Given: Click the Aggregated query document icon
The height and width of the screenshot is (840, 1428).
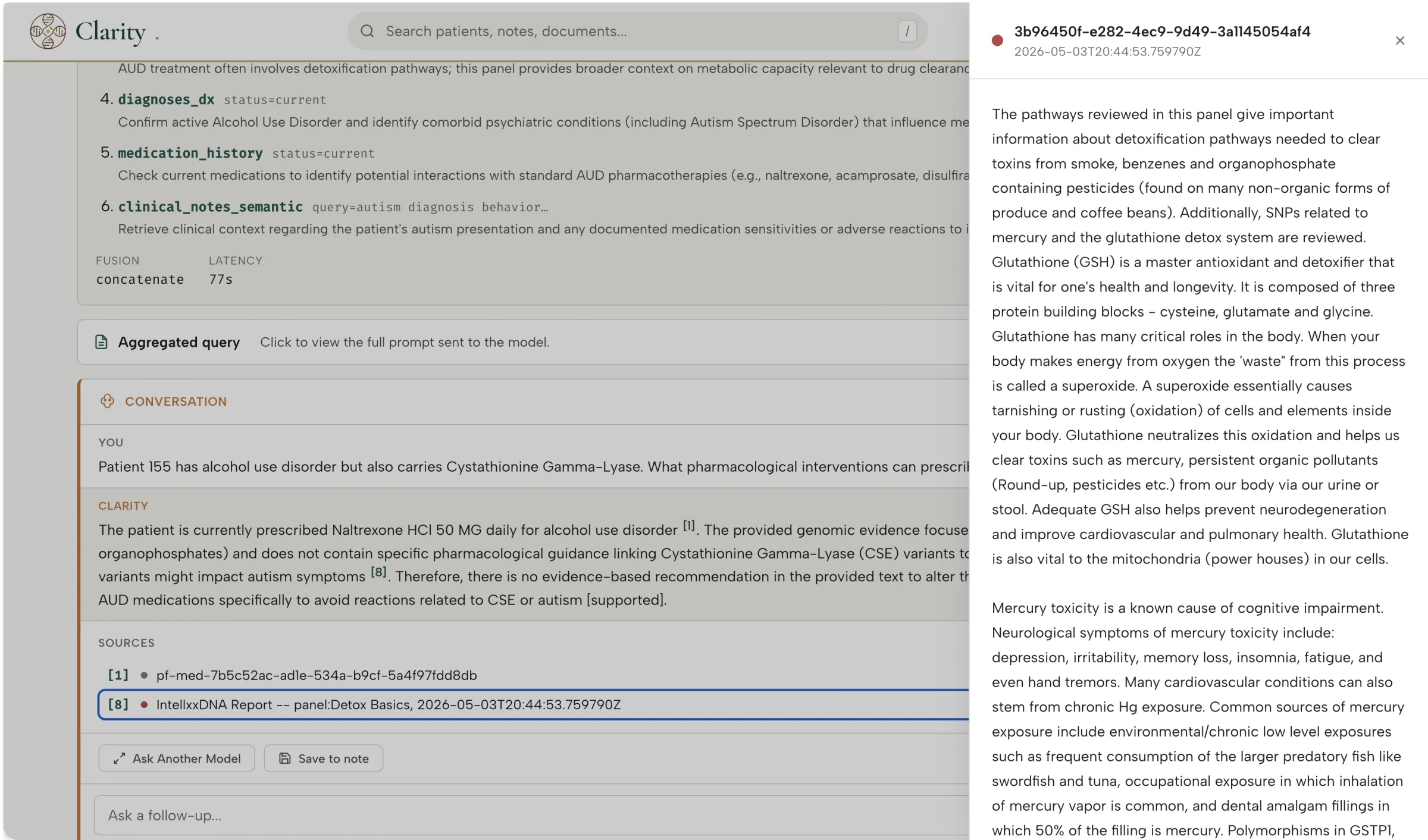Looking at the screenshot, I should point(101,342).
